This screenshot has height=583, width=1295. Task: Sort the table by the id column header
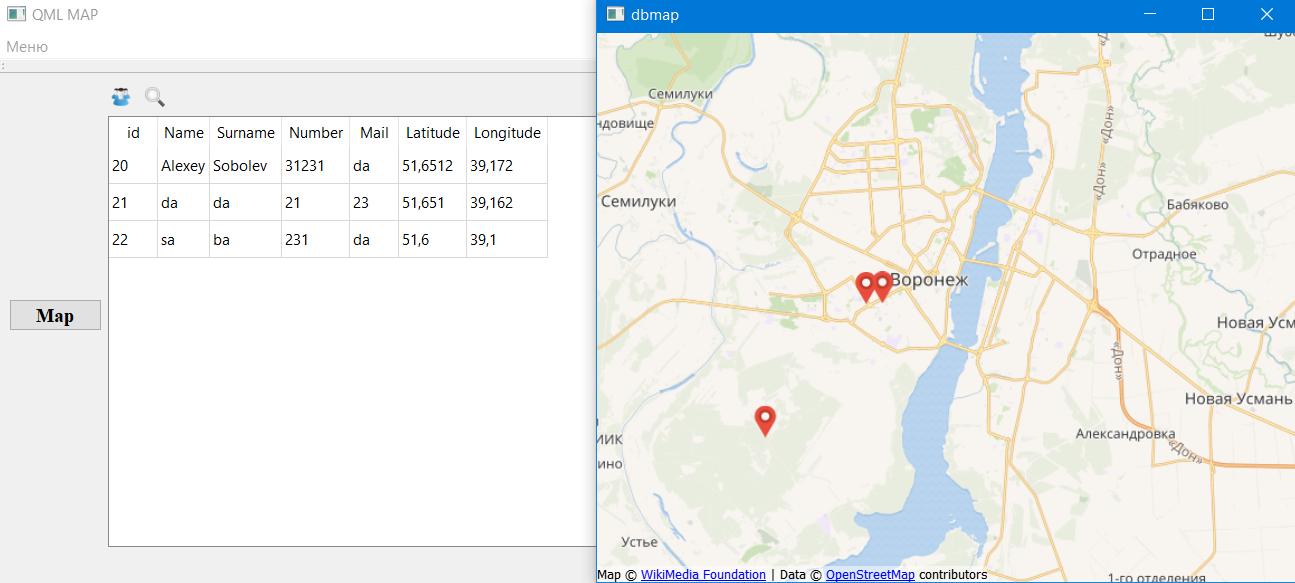point(132,132)
